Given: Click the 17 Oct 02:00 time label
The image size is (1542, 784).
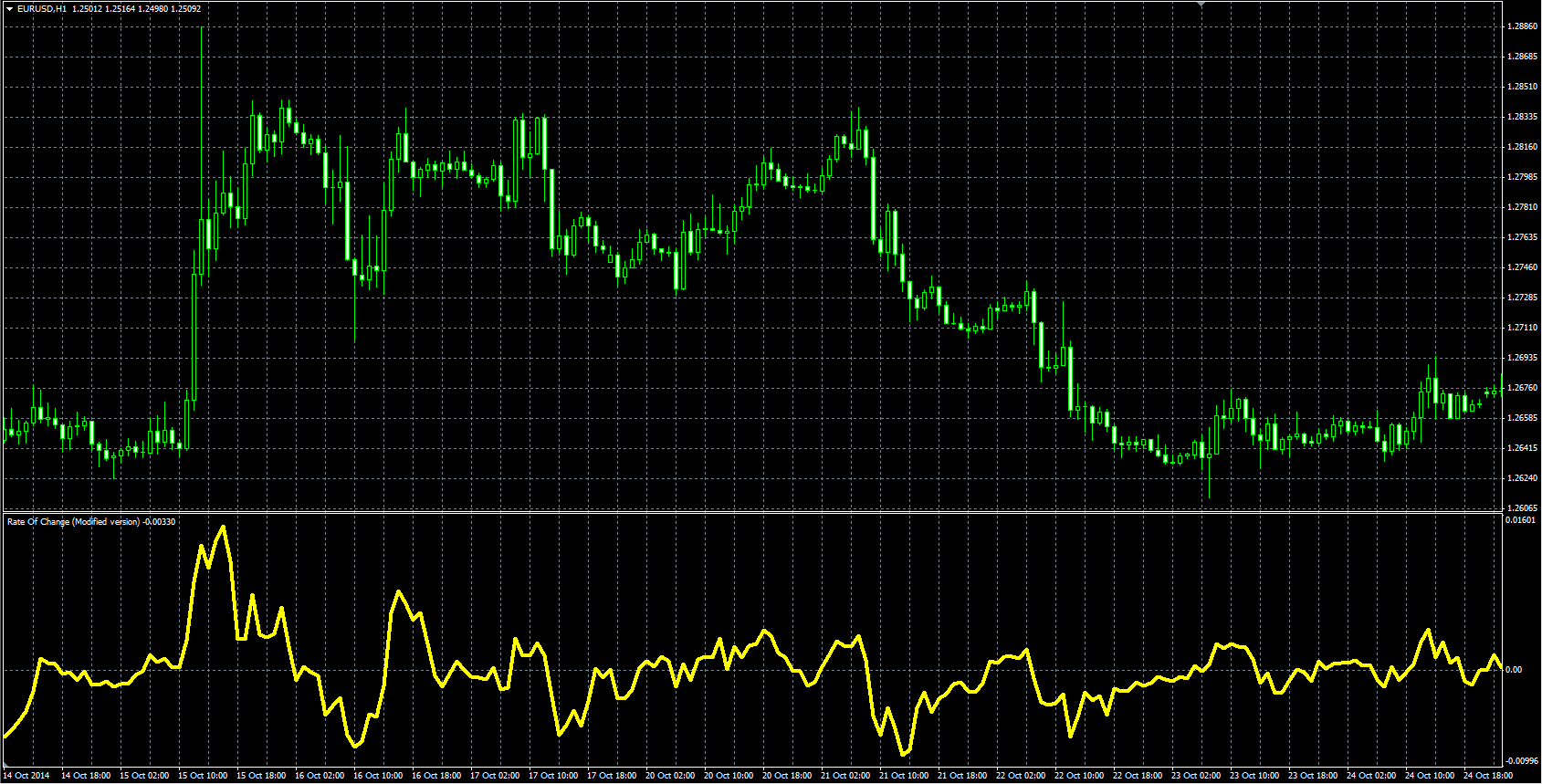Looking at the screenshot, I should [x=495, y=776].
